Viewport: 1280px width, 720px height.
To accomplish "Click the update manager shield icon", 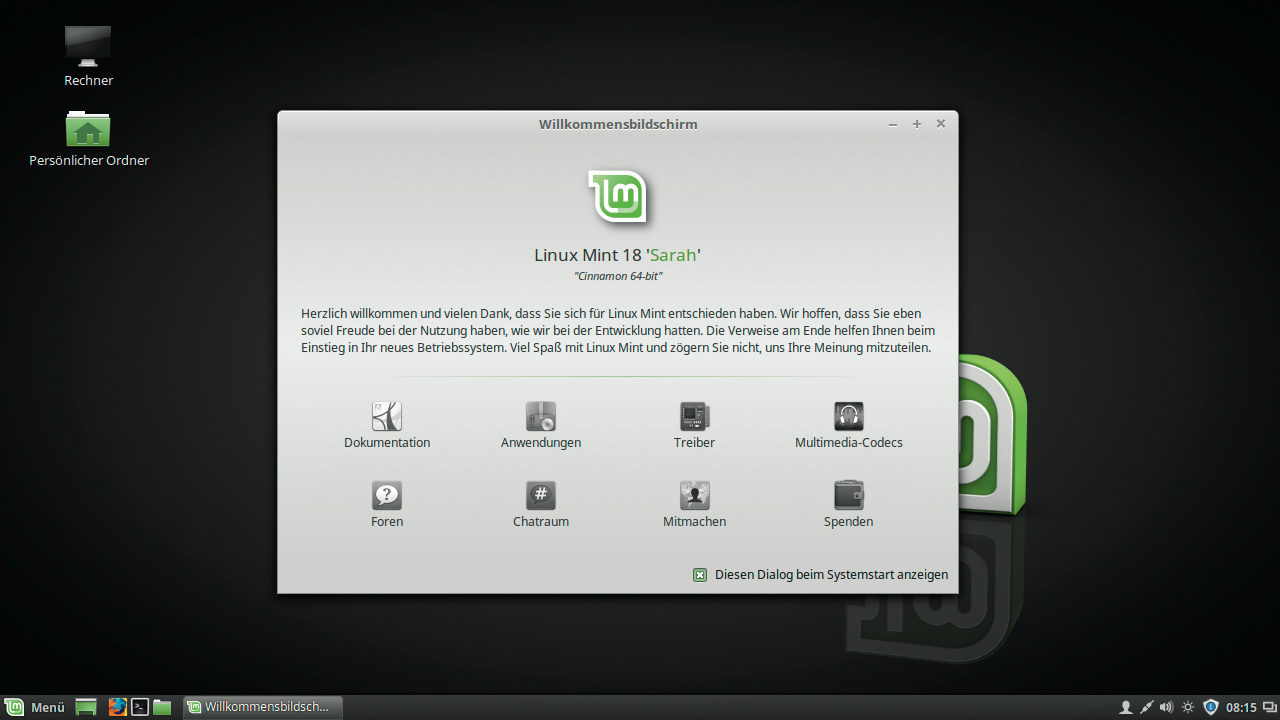I will tap(1210, 707).
